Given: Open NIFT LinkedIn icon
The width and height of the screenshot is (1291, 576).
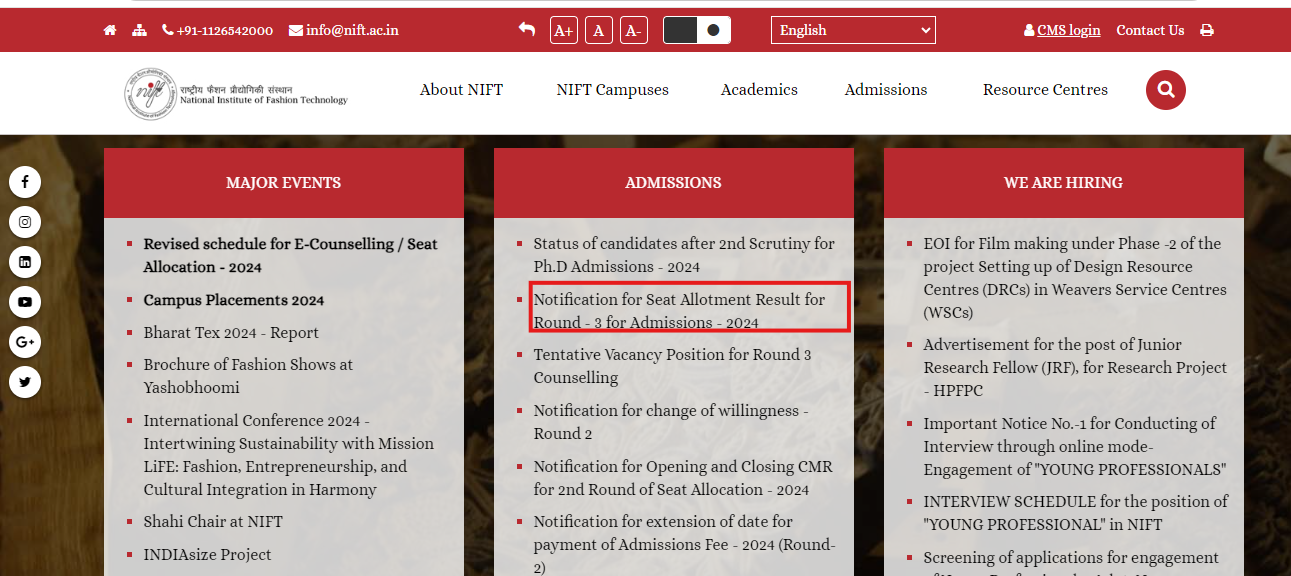Looking at the screenshot, I should 25,262.
